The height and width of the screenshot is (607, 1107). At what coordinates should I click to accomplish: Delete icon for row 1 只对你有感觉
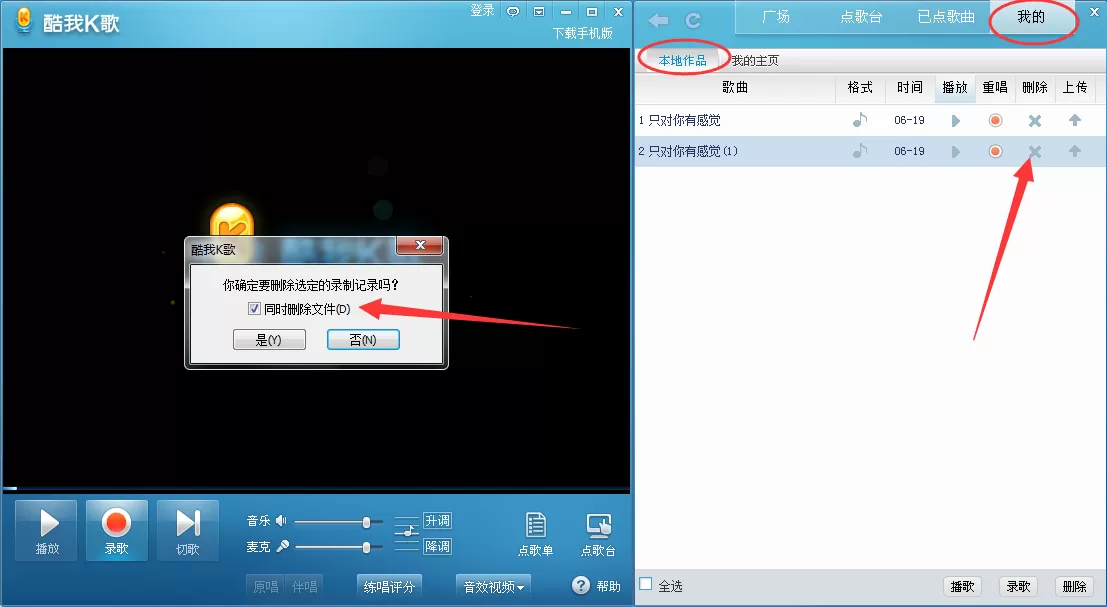click(x=1035, y=121)
